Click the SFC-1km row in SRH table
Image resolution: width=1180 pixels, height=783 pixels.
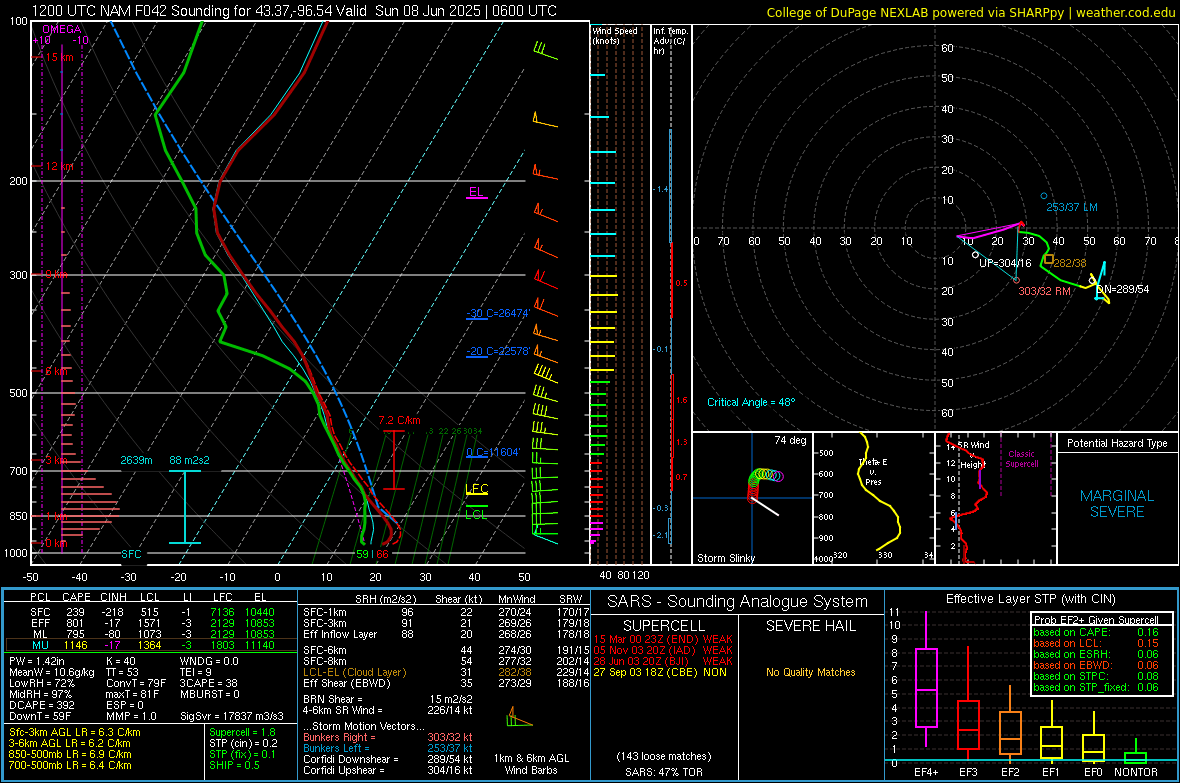coord(446,612)
